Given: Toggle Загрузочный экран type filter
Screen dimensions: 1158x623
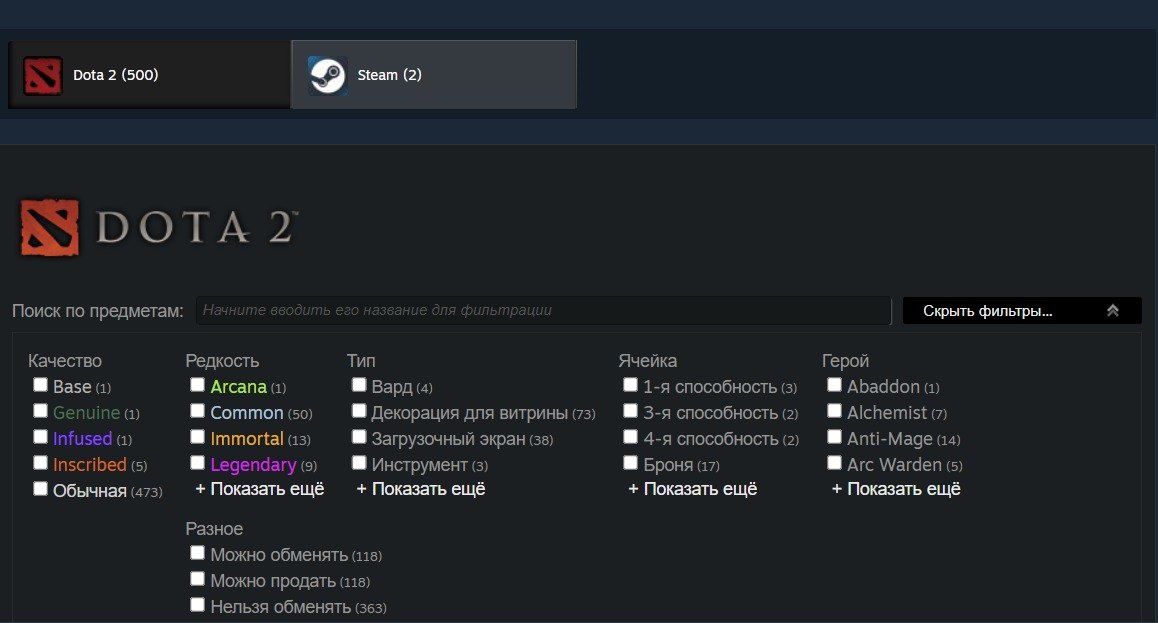Looking at the screenshot, I should 359,436.
